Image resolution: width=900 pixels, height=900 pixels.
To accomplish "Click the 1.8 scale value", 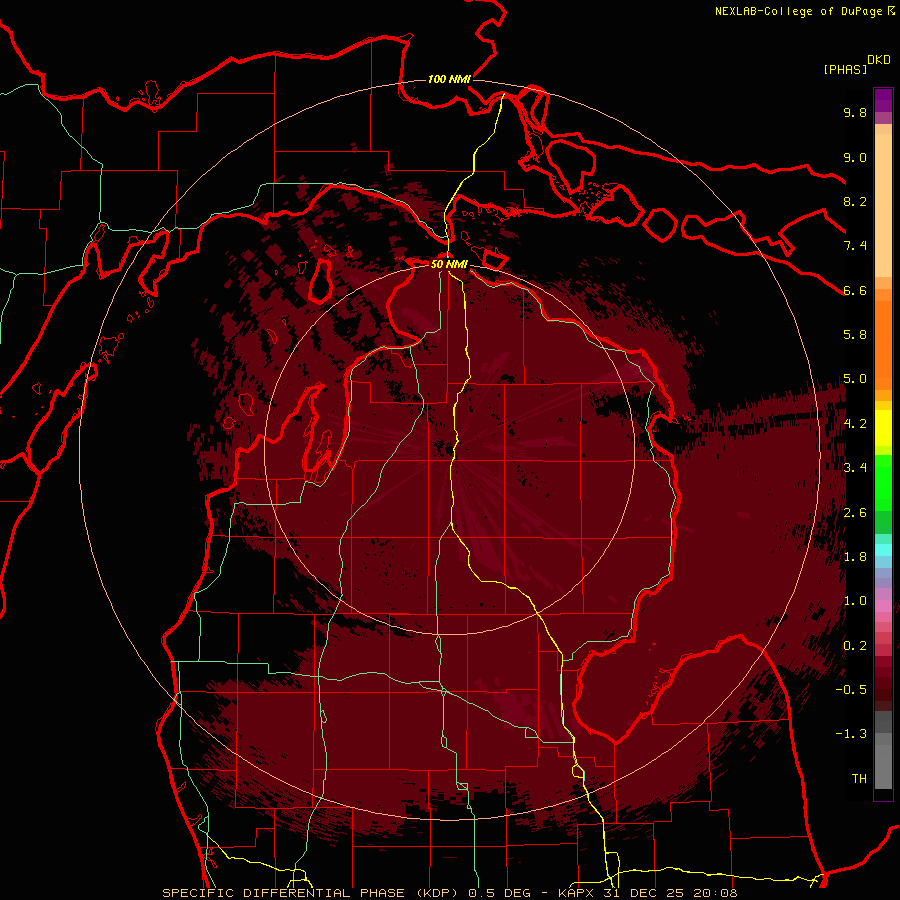I will pyautogui.click(x=855, y=557).
